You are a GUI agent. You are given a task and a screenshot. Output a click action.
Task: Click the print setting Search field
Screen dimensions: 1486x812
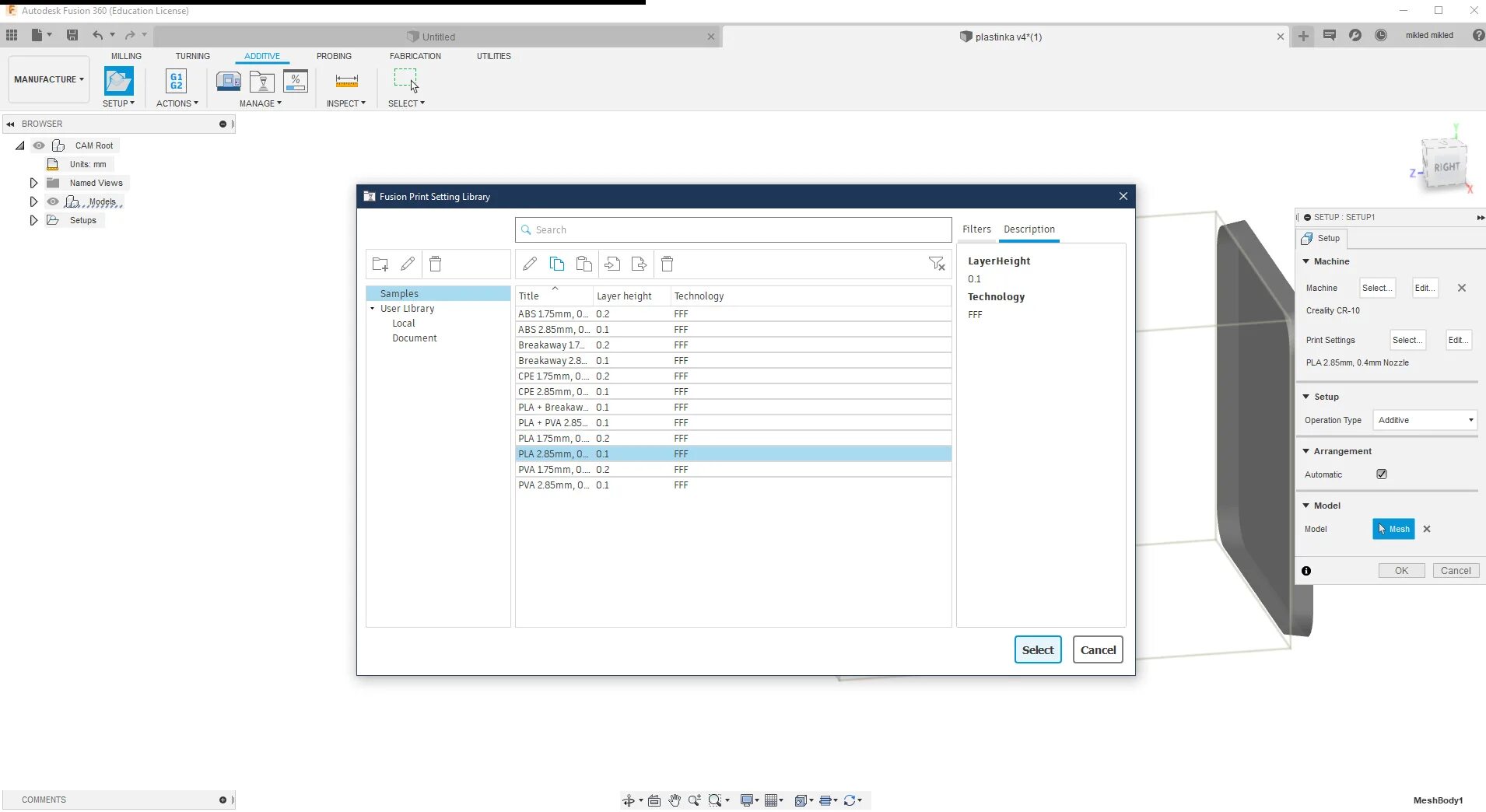[x=733, y=230]
